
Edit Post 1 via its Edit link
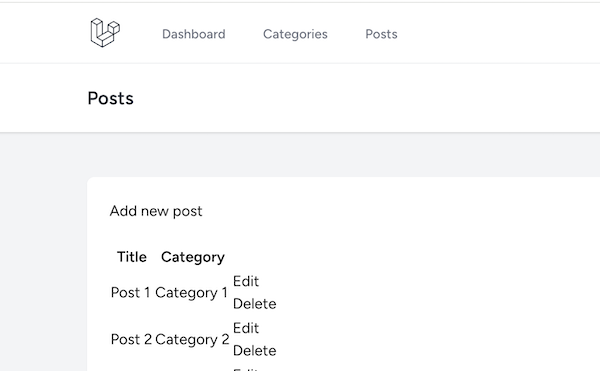(246, 282)
